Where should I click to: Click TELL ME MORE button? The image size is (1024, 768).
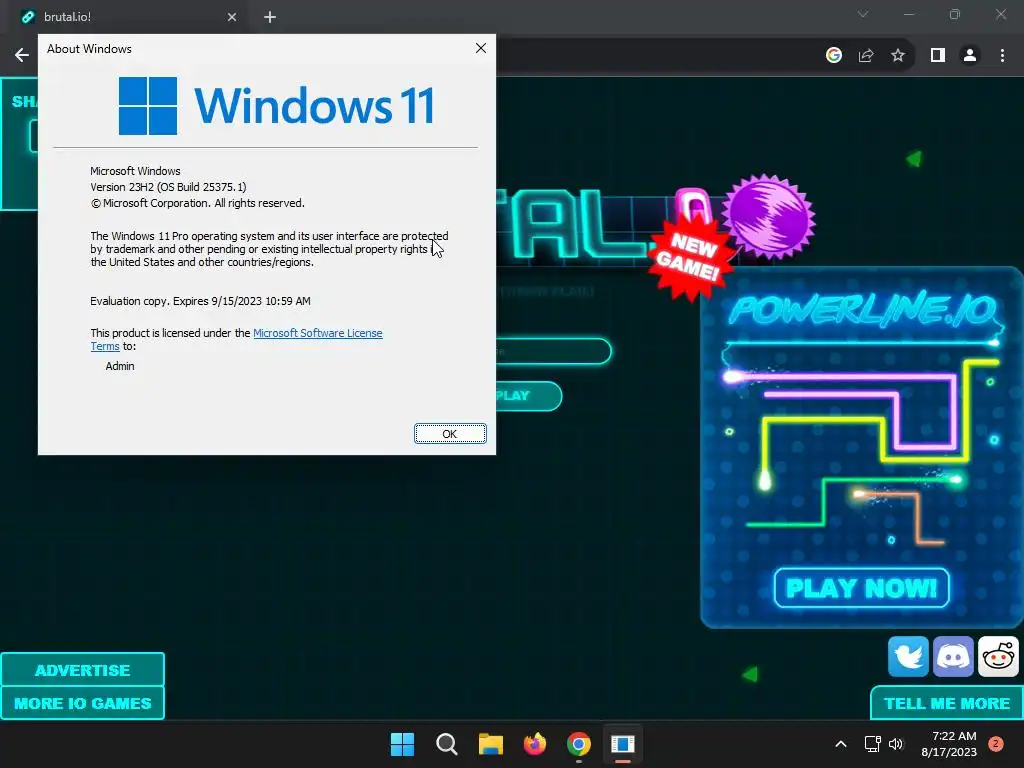[947, 703]
